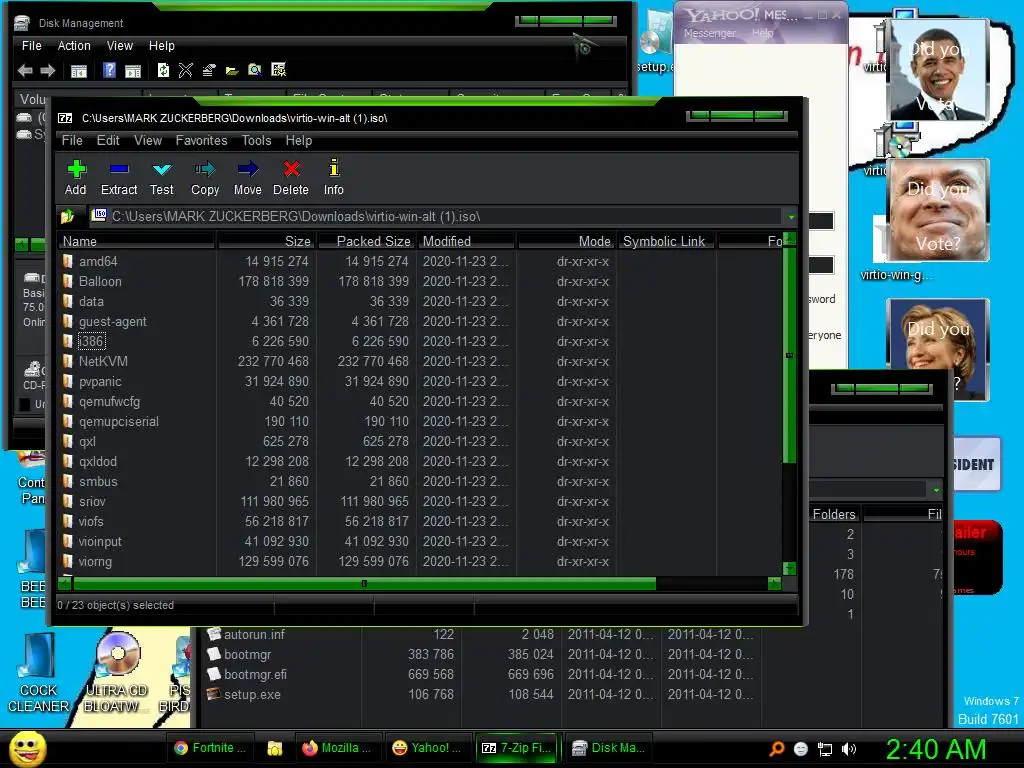
Task: Open File menu in Disk Management
Action: 31,46
